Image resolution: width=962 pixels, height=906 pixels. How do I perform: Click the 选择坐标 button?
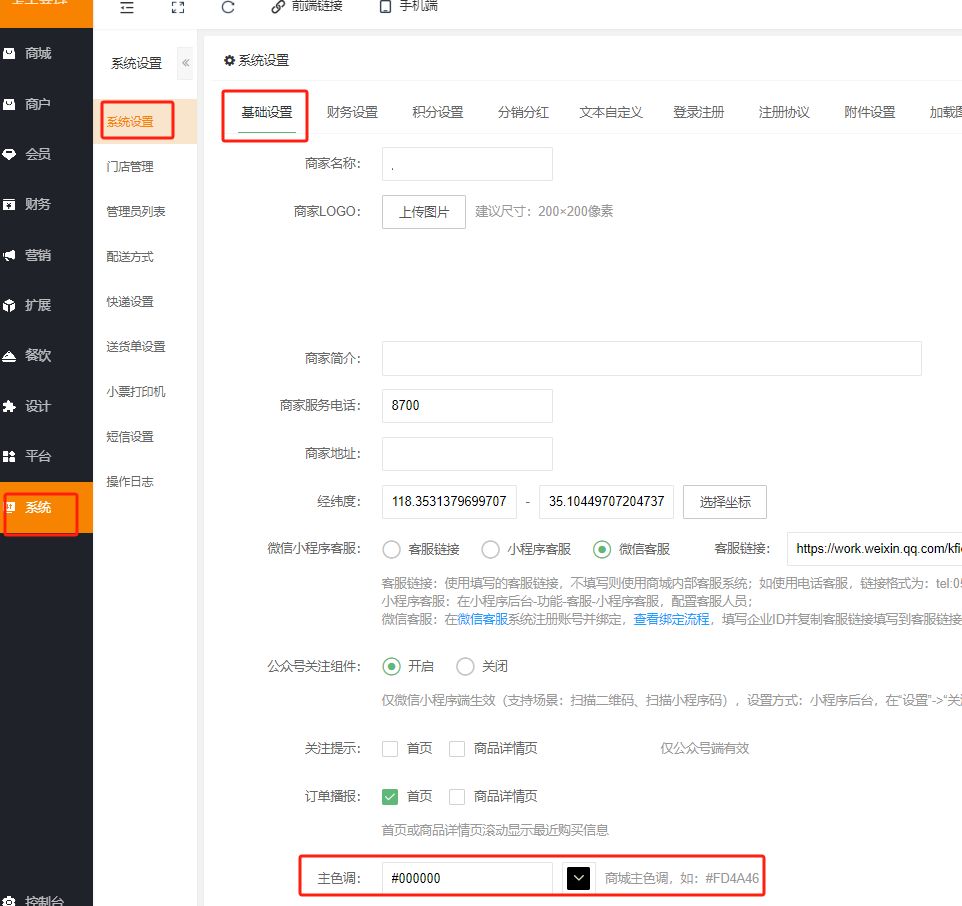coord(724,501)
